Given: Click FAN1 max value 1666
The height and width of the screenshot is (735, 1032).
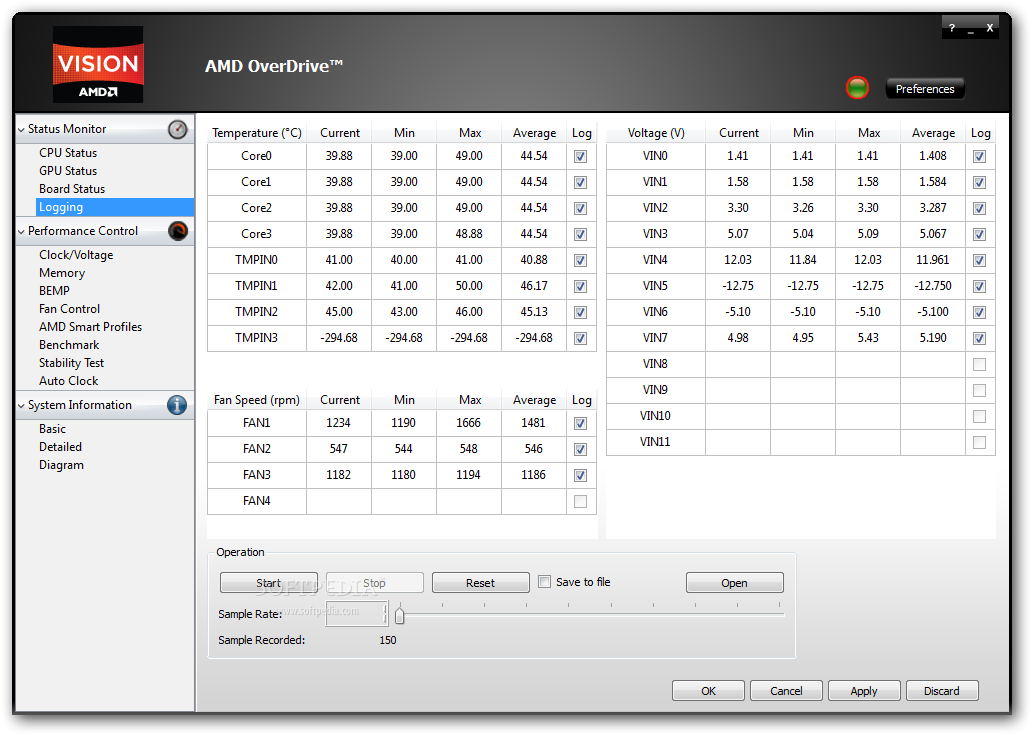Looking at the screenshot, I should (x=469, y=423).
